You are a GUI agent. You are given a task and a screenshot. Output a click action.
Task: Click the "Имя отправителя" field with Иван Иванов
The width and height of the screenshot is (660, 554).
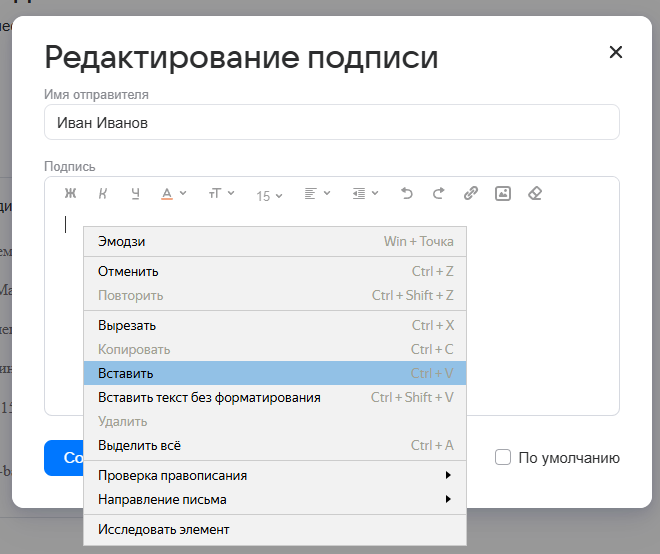331,122
